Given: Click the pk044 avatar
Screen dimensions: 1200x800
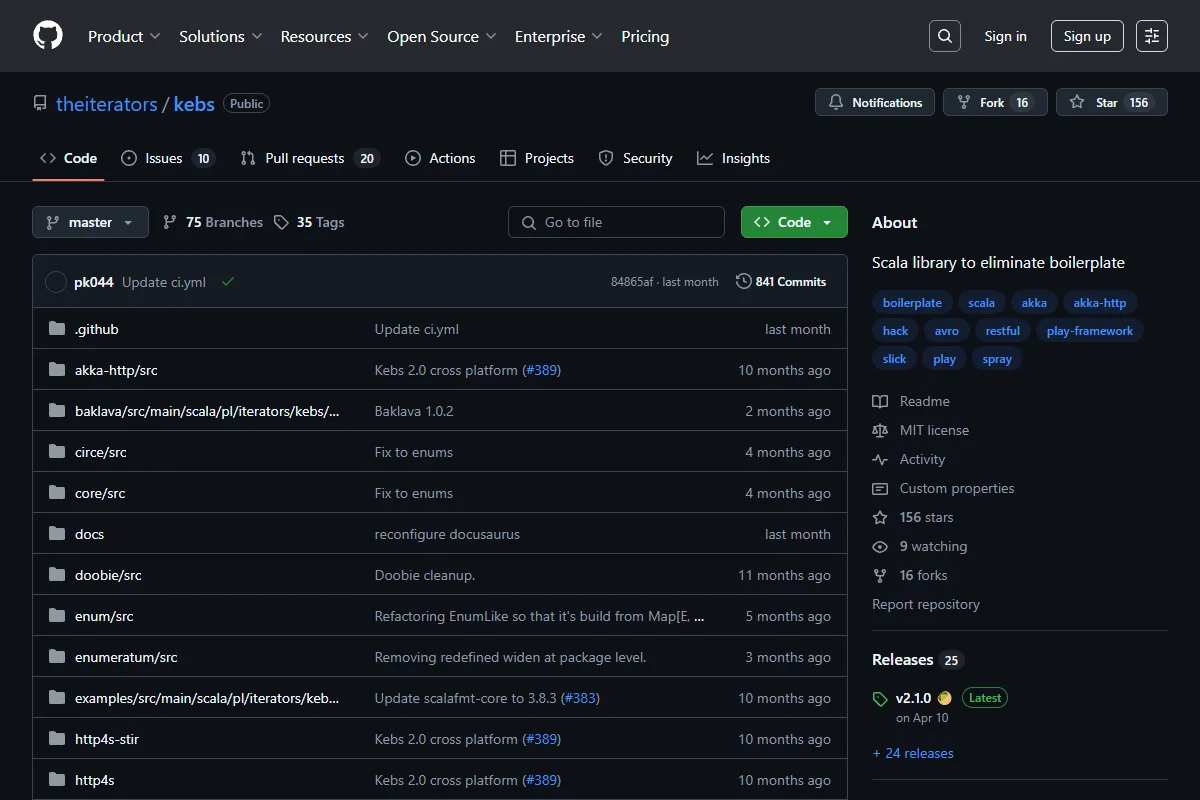Looking at the screenshot, I should coord(56,282).
